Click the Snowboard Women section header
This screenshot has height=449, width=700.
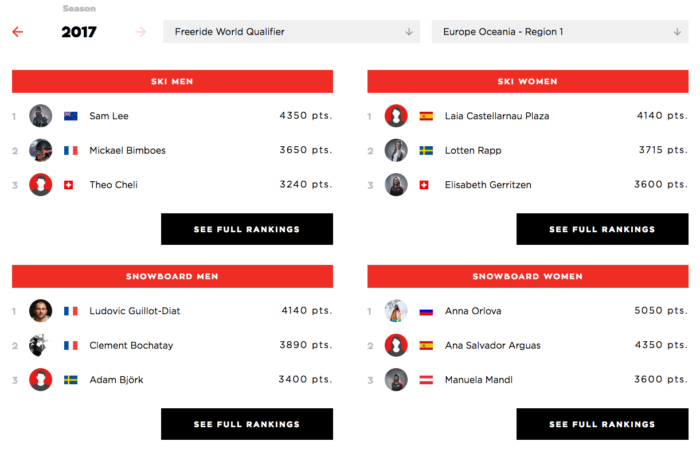527,277
